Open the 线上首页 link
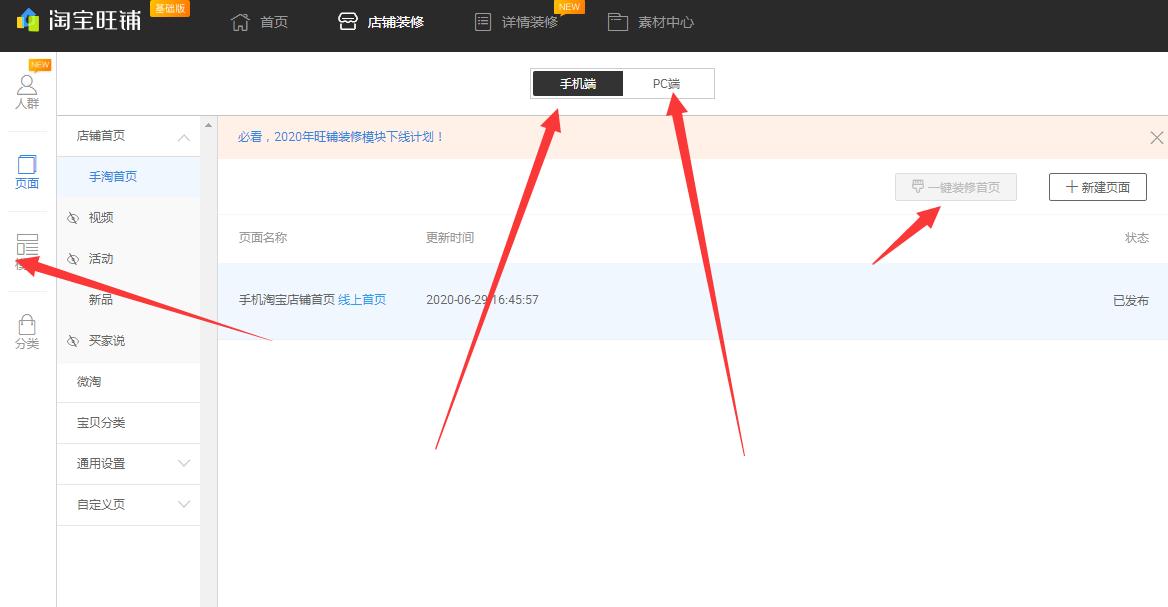1168x607 pixels. [360, 300]
